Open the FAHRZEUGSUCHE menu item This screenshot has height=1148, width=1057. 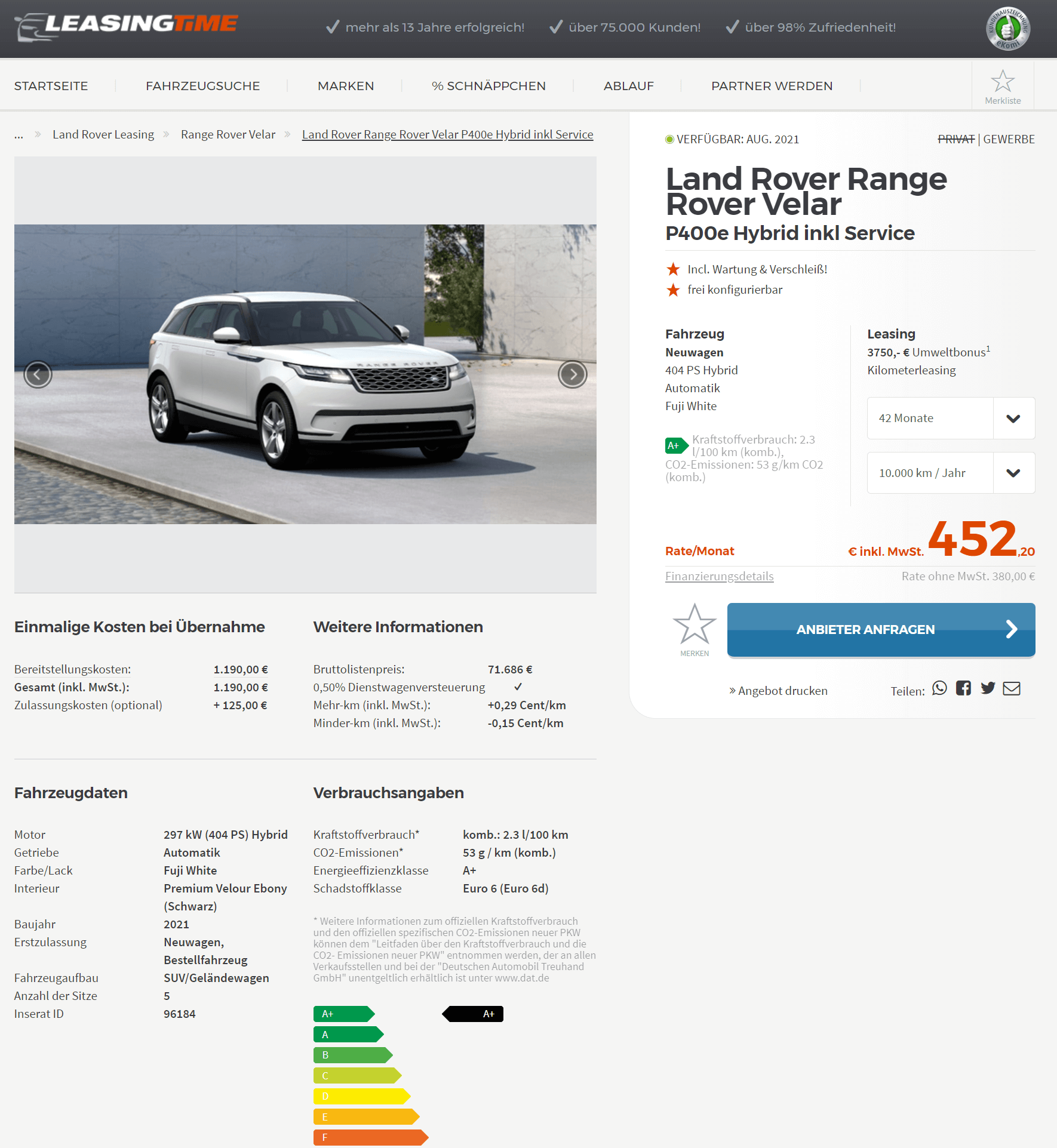pyautogui.click(x=203, y=86)
